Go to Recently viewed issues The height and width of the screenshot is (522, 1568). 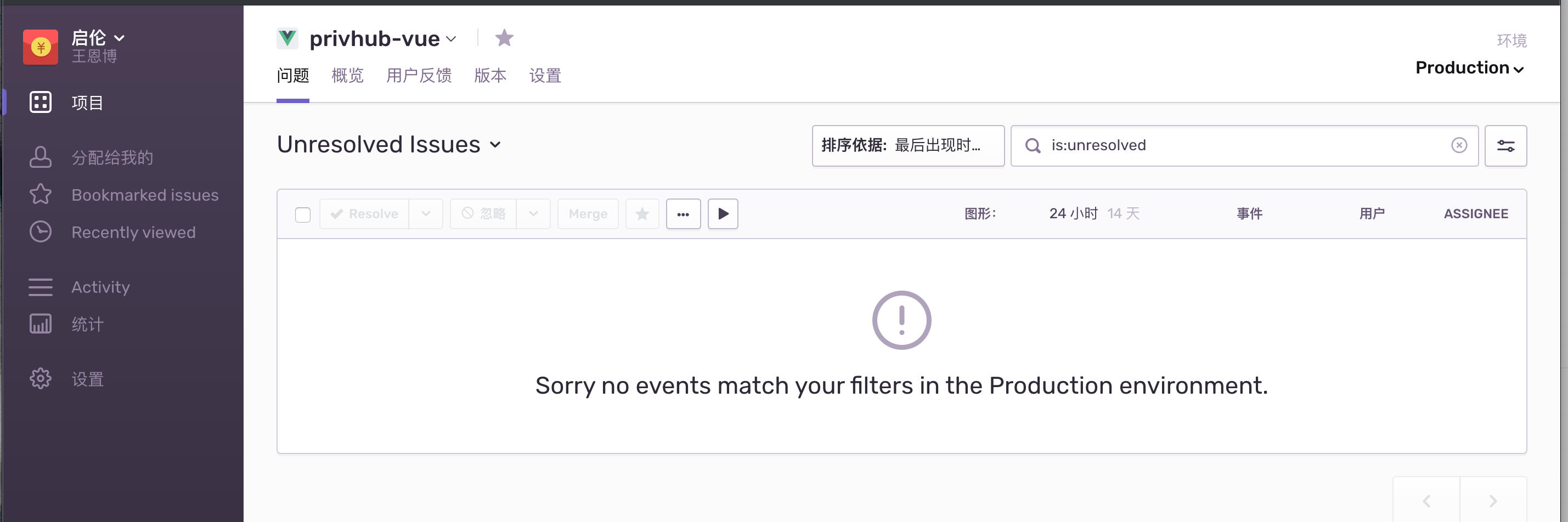tap(133, 232)
